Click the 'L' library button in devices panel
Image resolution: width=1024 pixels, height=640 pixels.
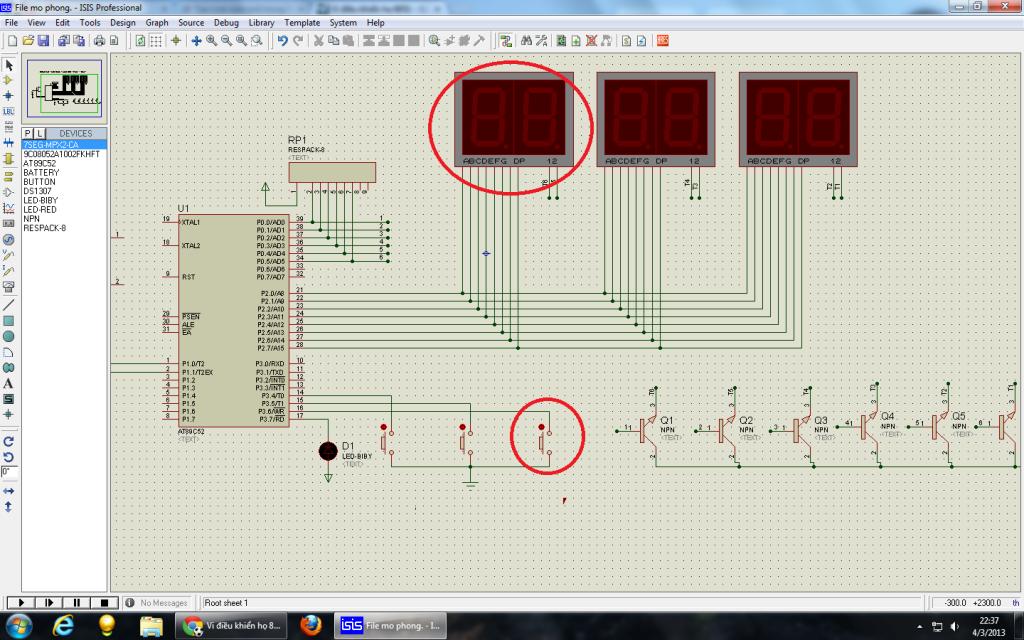39,133
